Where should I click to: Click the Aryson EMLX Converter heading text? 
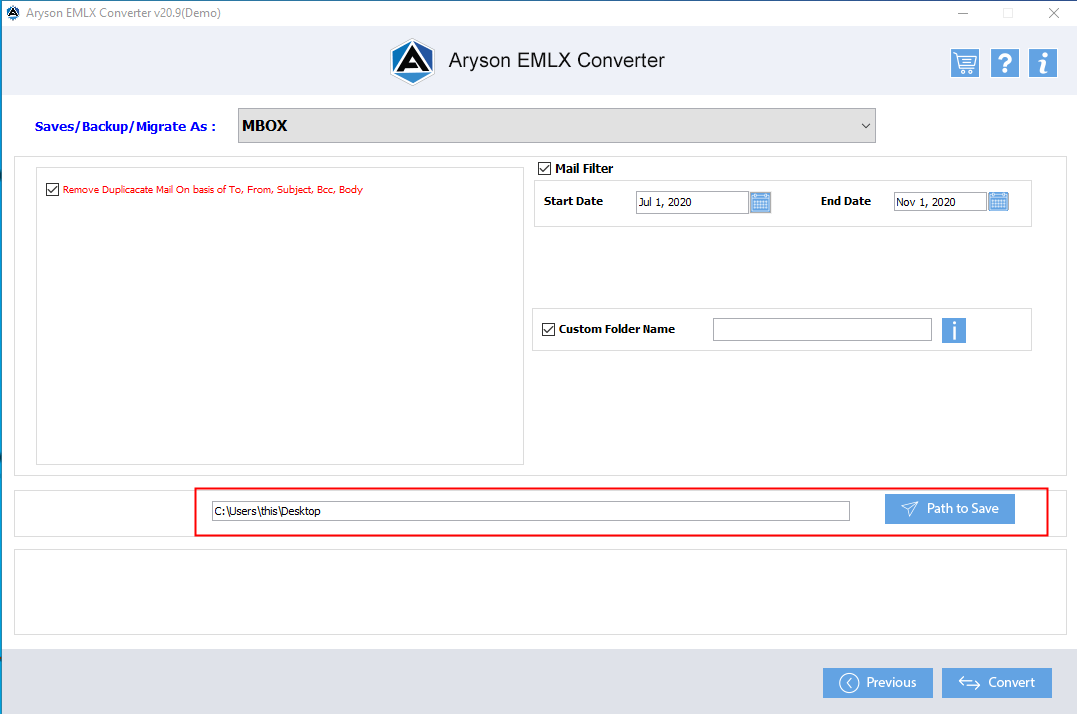click(556, 60)
